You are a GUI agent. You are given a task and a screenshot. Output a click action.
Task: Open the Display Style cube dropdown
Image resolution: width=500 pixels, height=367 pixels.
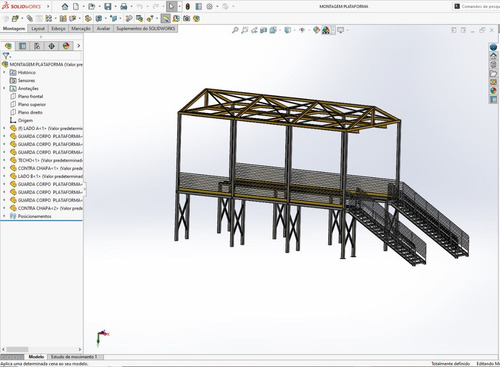tap(294, 30)
